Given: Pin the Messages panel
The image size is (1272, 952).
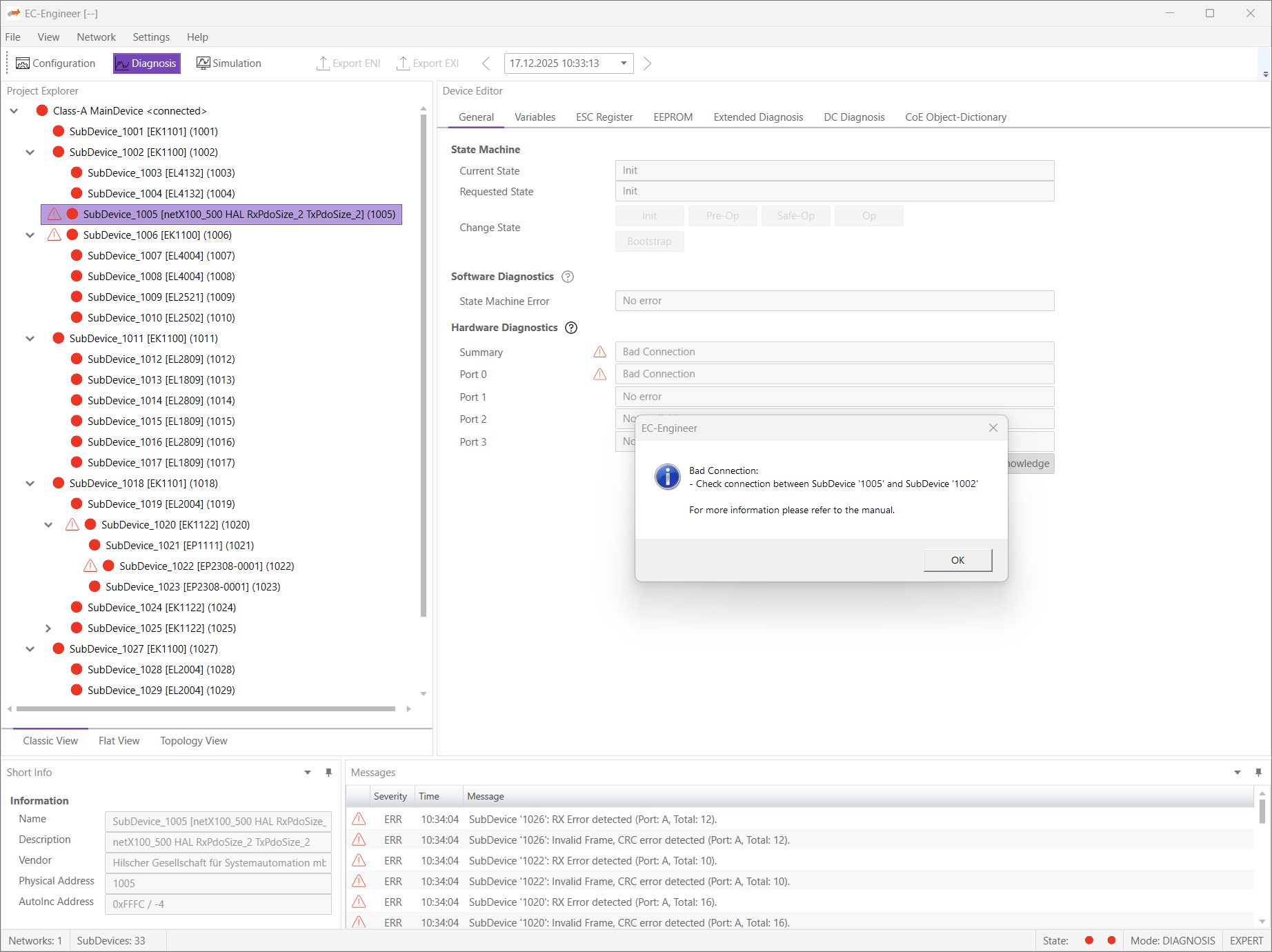Looking at the screenshot, I should point(1258,773).
